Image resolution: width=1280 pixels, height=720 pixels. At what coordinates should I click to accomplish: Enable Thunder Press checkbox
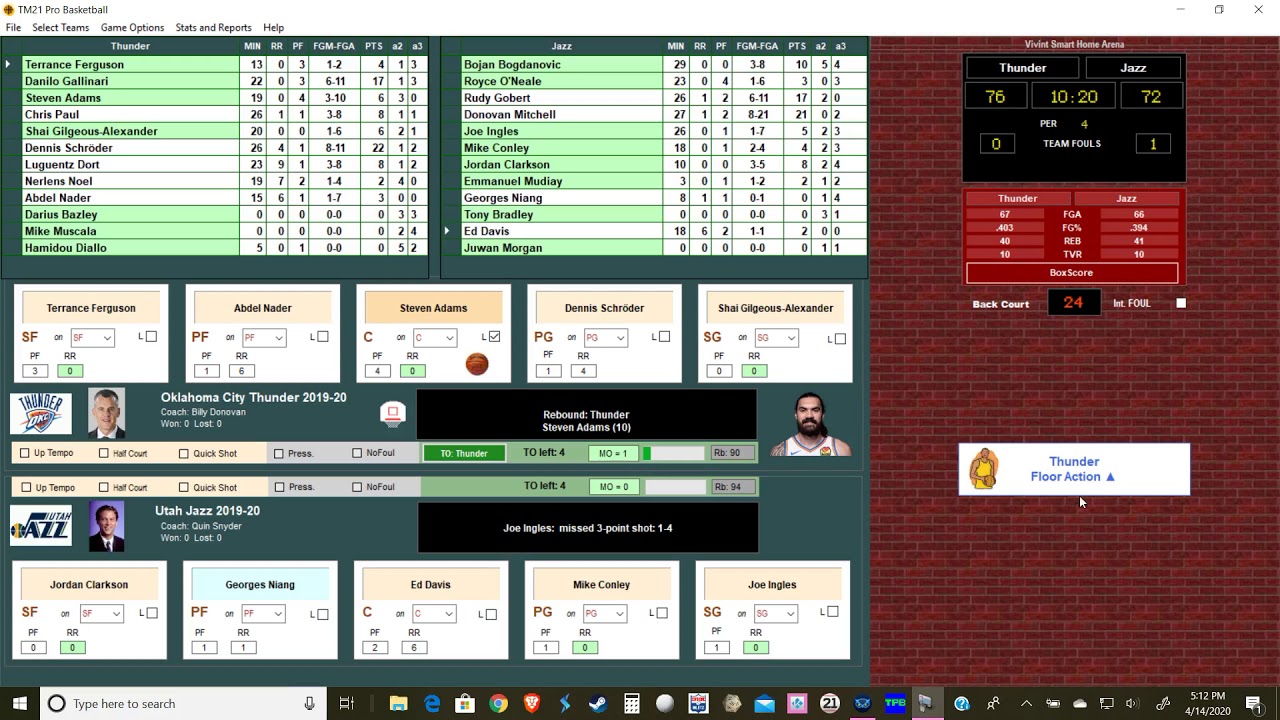point(279,454)
